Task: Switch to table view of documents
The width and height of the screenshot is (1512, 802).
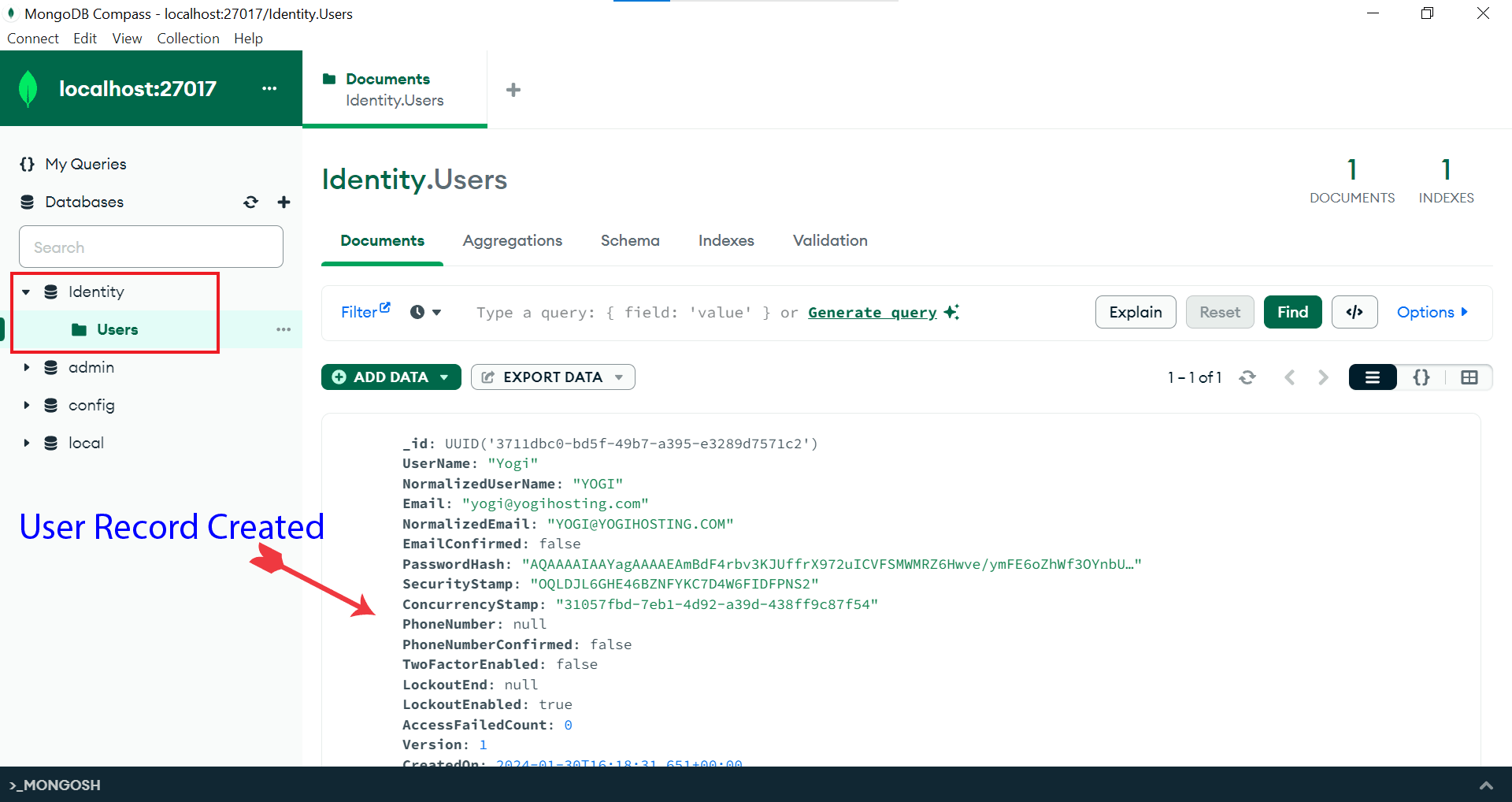Action: (1469, 377)
